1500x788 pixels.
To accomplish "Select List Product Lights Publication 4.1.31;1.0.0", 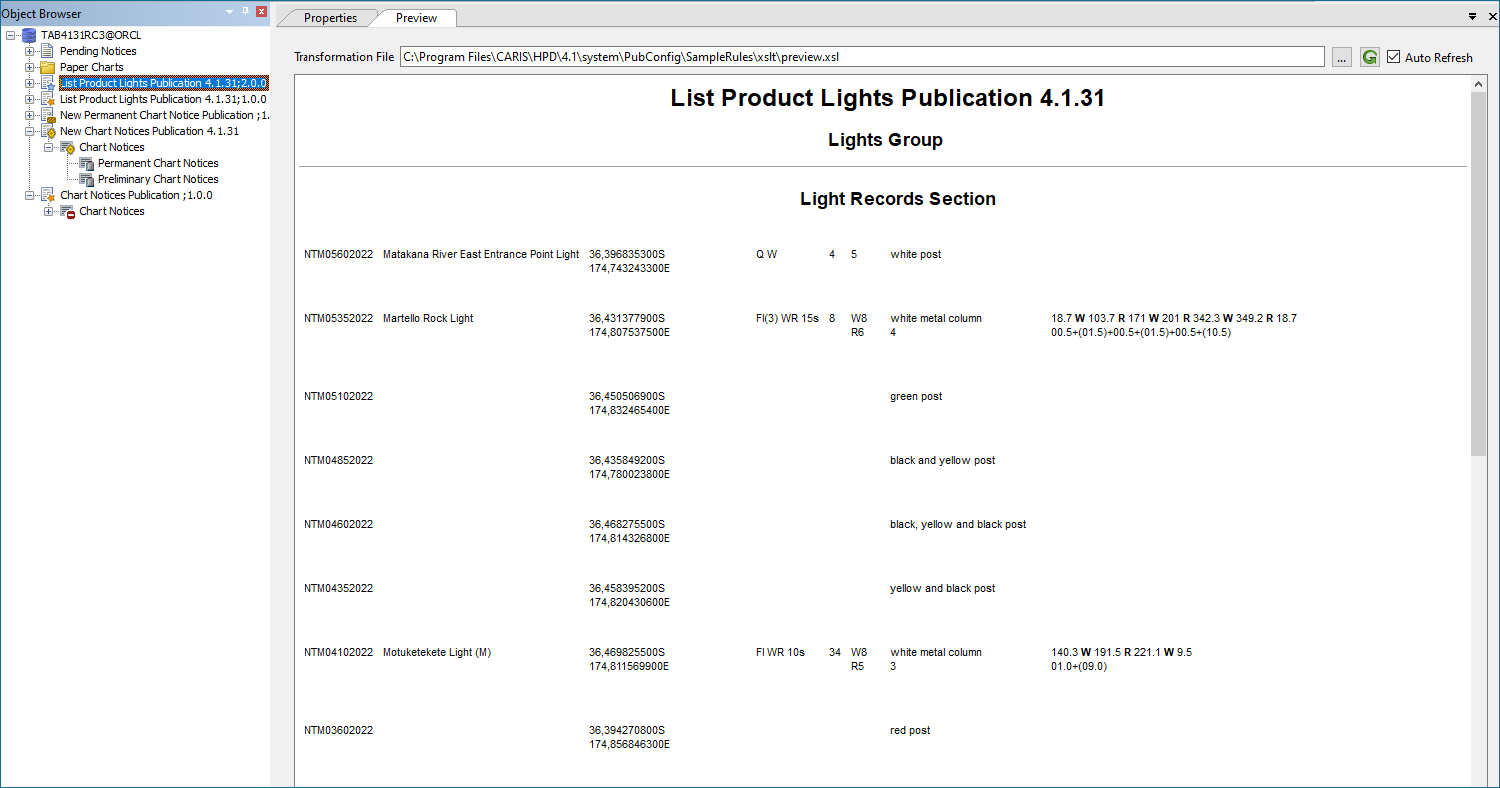I will [x=162, y=99].
